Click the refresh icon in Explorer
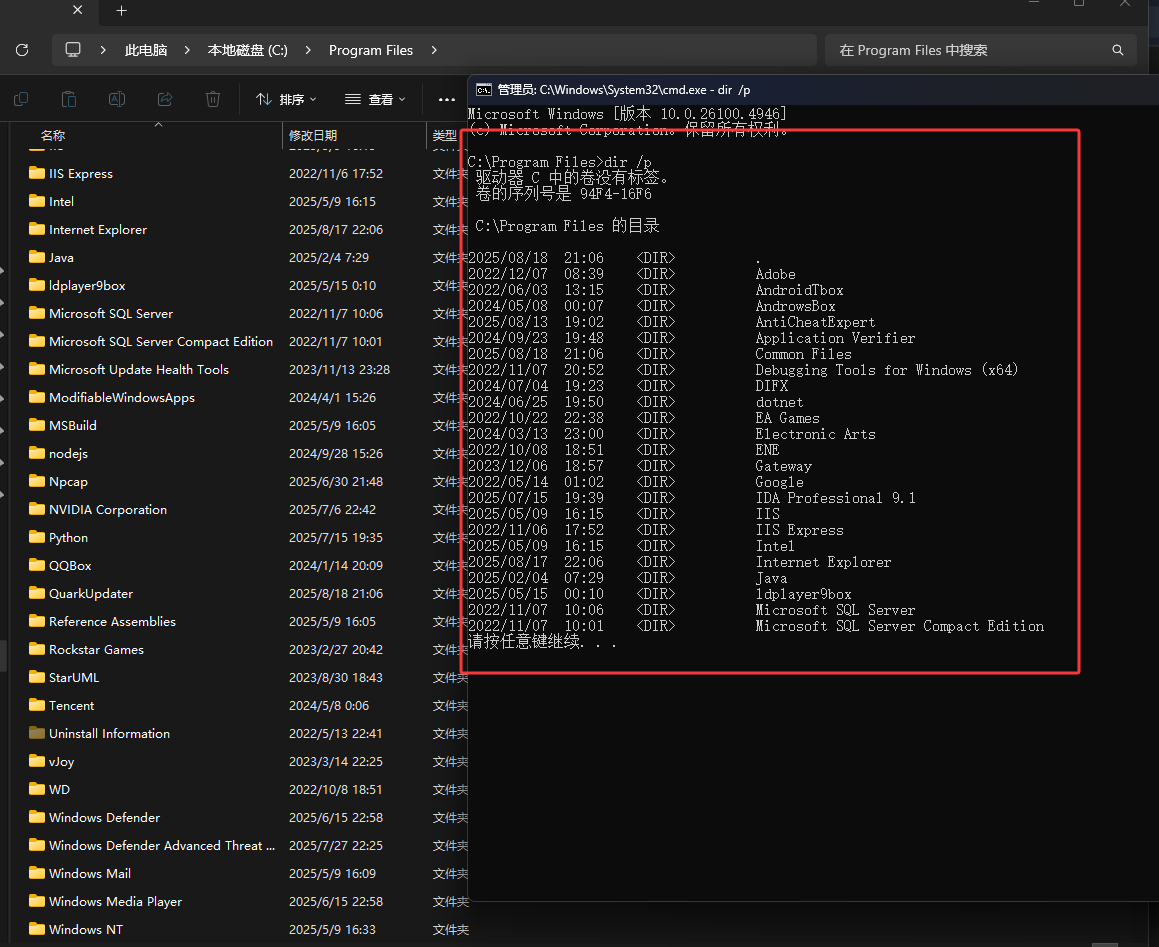This screenshot has height=947, width=1159. (22, 50)
